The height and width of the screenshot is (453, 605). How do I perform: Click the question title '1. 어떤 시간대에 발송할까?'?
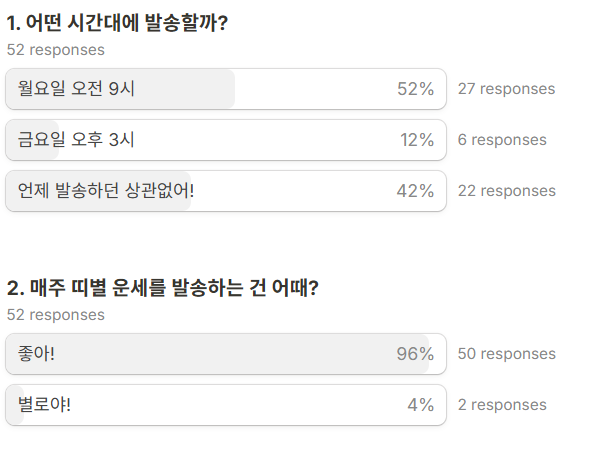click(x=117, y=23)
